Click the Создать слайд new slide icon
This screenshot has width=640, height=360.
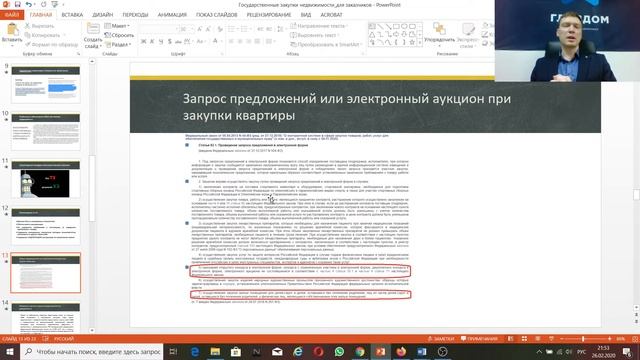pyautogui.click(x=93, y=29)
